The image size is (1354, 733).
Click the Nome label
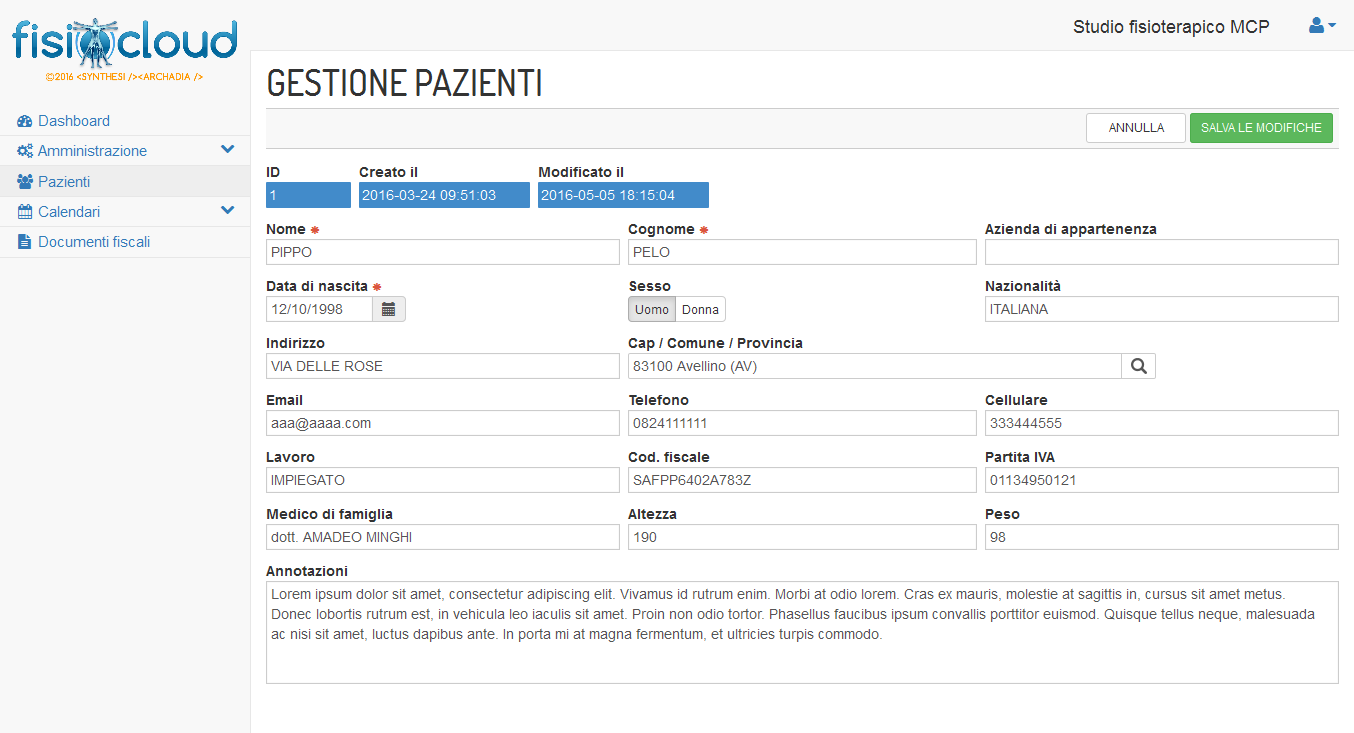click(286, 229)
